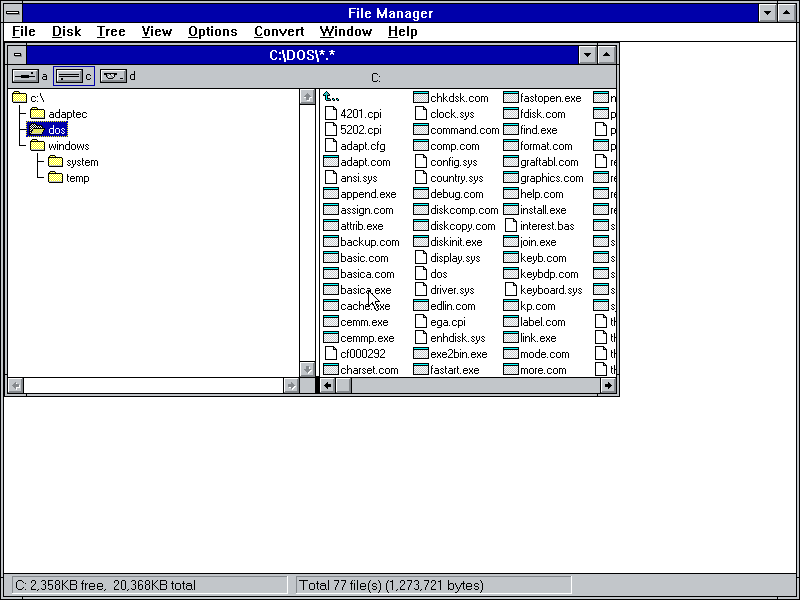
Task: Select the drive A floppy icon
Action: point(26,75)
